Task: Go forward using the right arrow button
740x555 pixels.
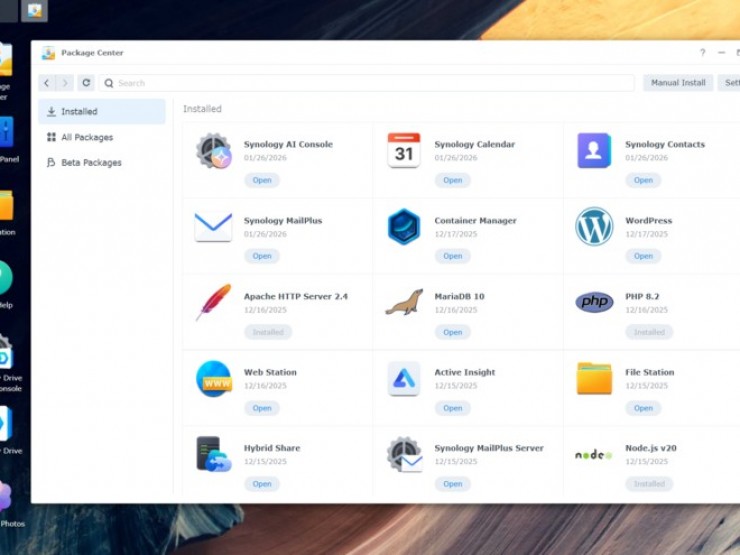Action: tap(65, 83)
